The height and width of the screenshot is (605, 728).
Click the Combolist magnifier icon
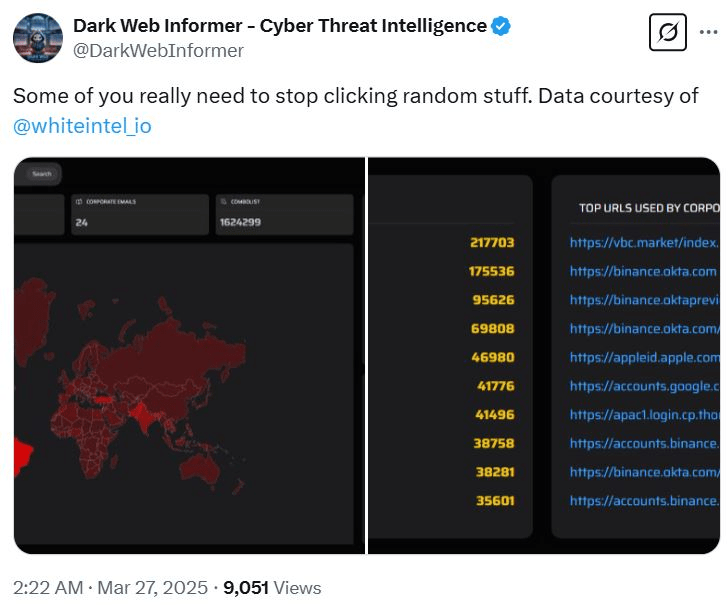click(222, 201)
